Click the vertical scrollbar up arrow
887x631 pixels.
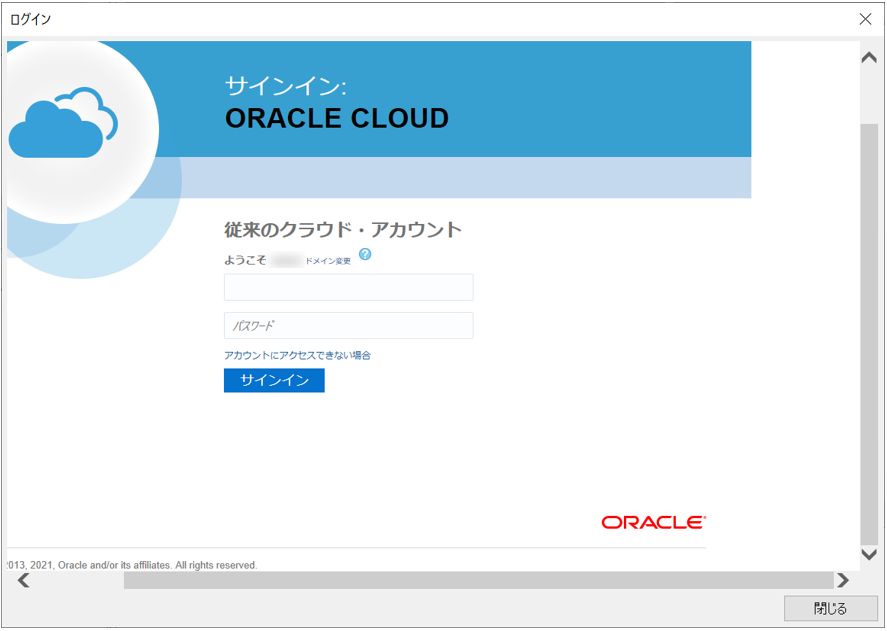coord(868,57)
